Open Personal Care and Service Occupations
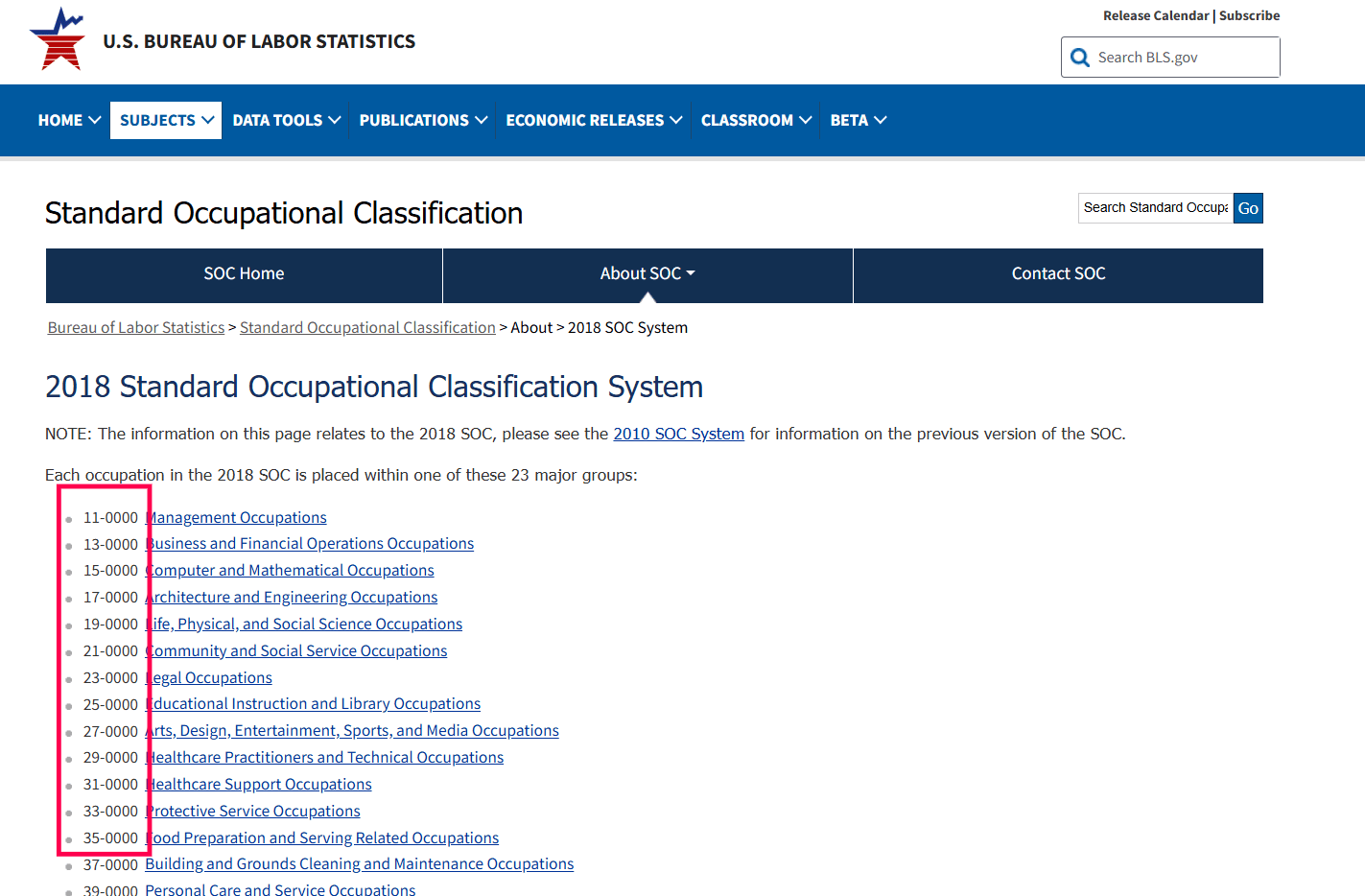Viewport: 1365px width, 896px height. 280,889
